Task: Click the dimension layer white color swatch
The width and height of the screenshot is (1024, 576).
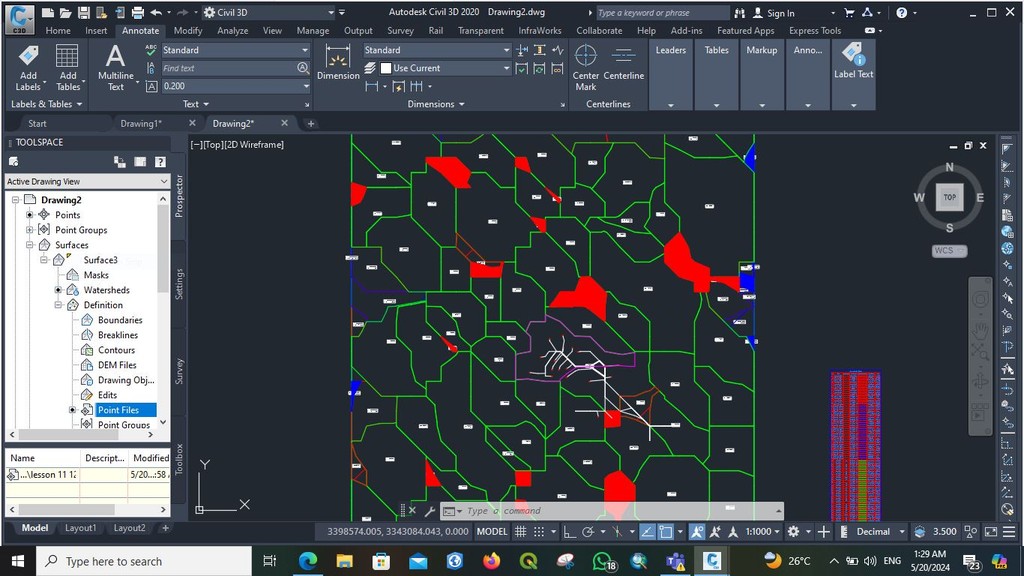Action: [386, 68]
